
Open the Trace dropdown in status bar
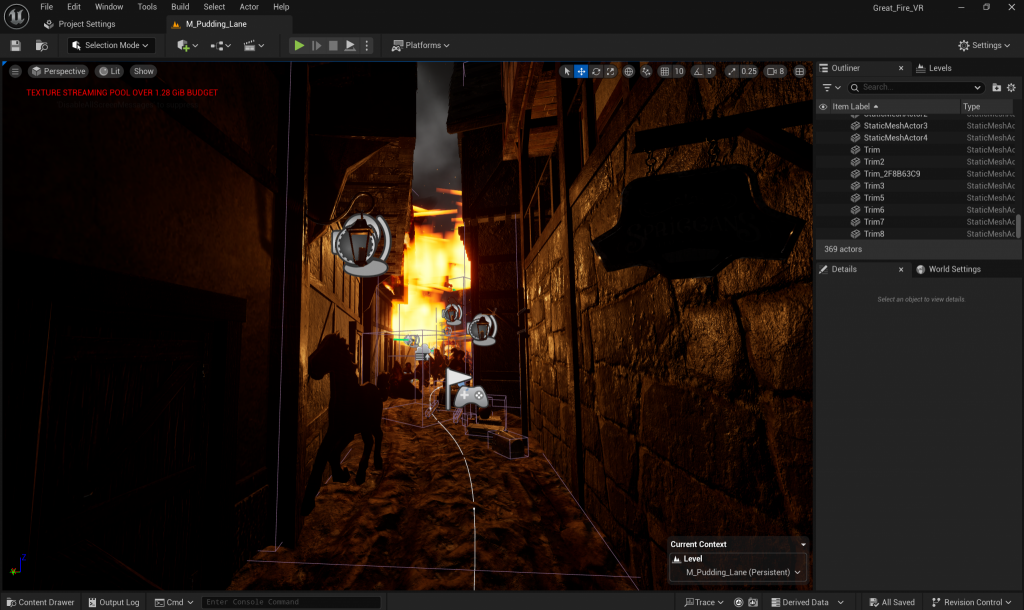(704, 602)
